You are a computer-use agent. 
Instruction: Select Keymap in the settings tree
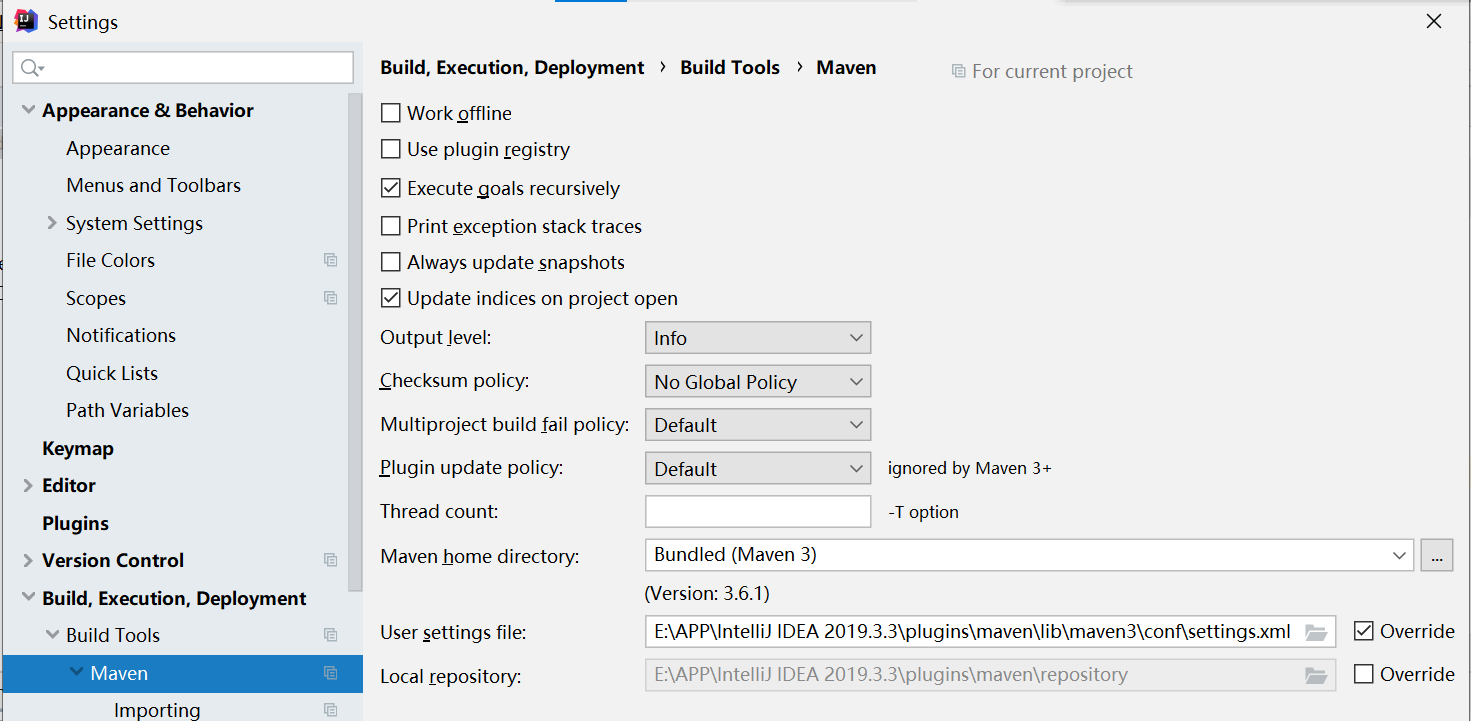tap(78, 448)
